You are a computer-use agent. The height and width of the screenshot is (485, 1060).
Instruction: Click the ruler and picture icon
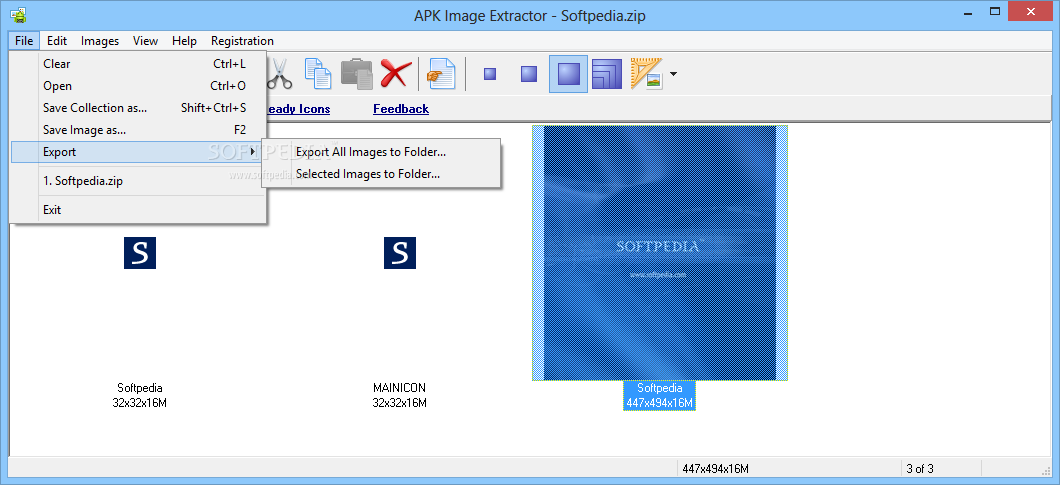pos(646,74)
